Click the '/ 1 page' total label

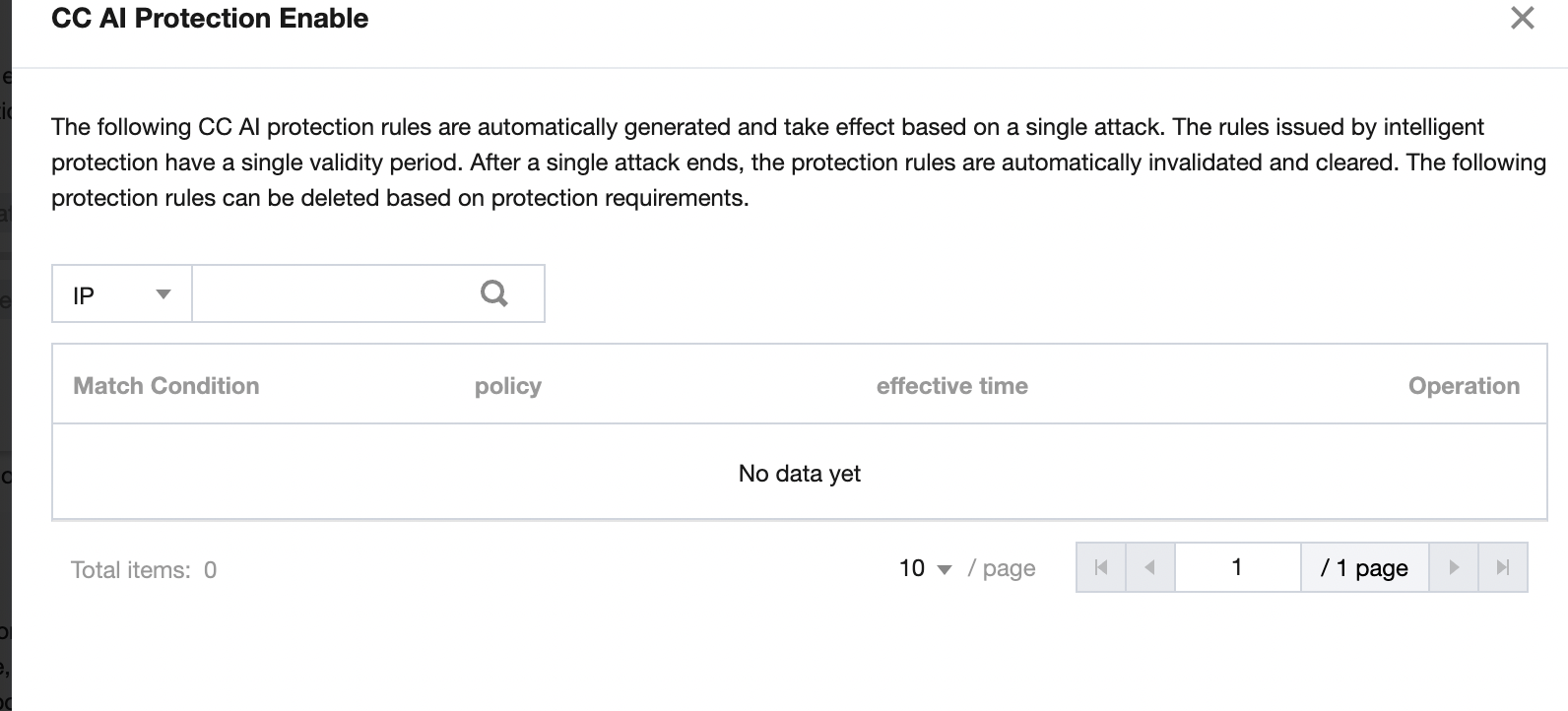pos(1364,568)
